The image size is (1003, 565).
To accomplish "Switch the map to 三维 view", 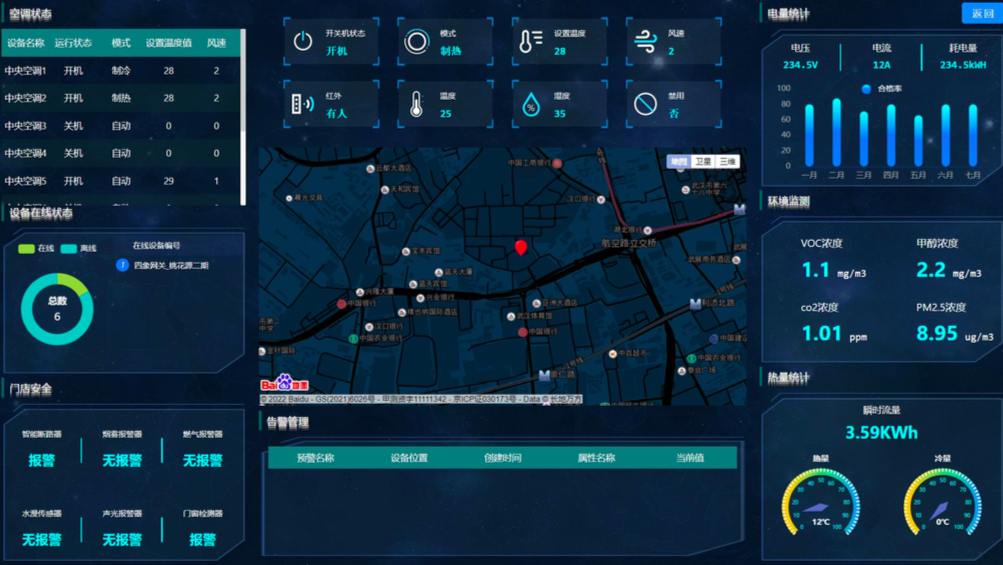I will pos(727,161).
